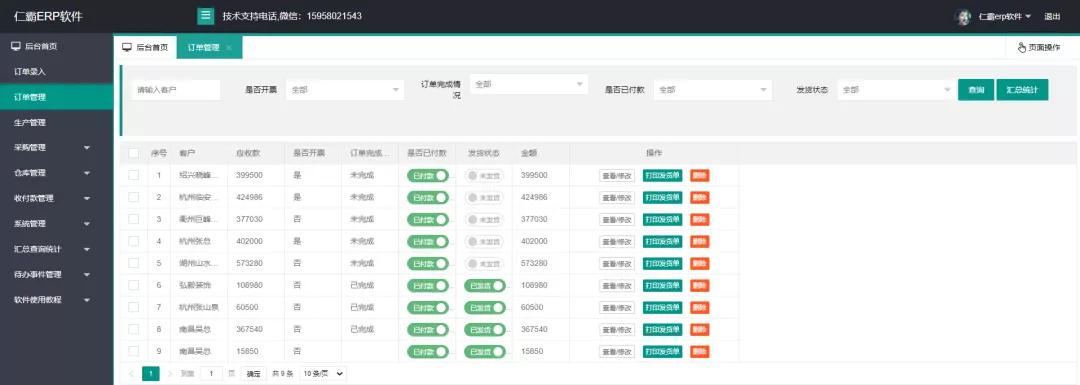
Task: Expand the 收付款管理 sidebar menu
Action: (56, 198)
